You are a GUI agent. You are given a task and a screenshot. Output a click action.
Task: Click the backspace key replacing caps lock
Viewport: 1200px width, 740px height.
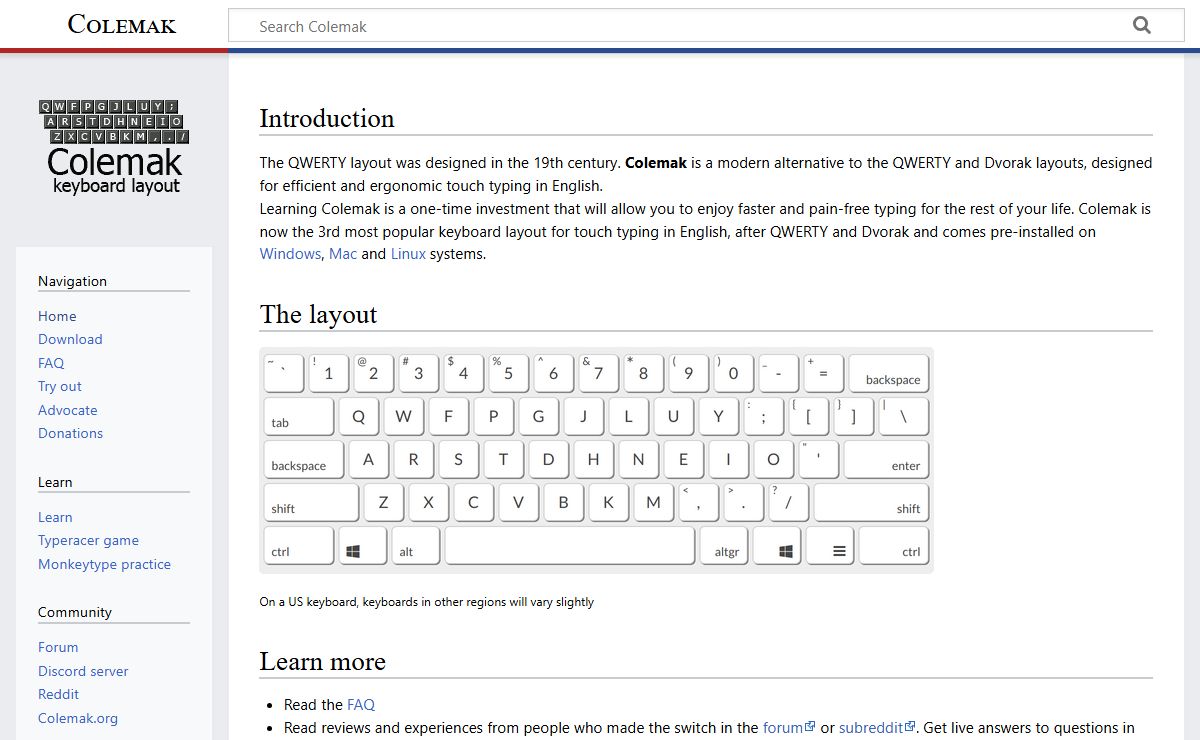tap(303, 460)
